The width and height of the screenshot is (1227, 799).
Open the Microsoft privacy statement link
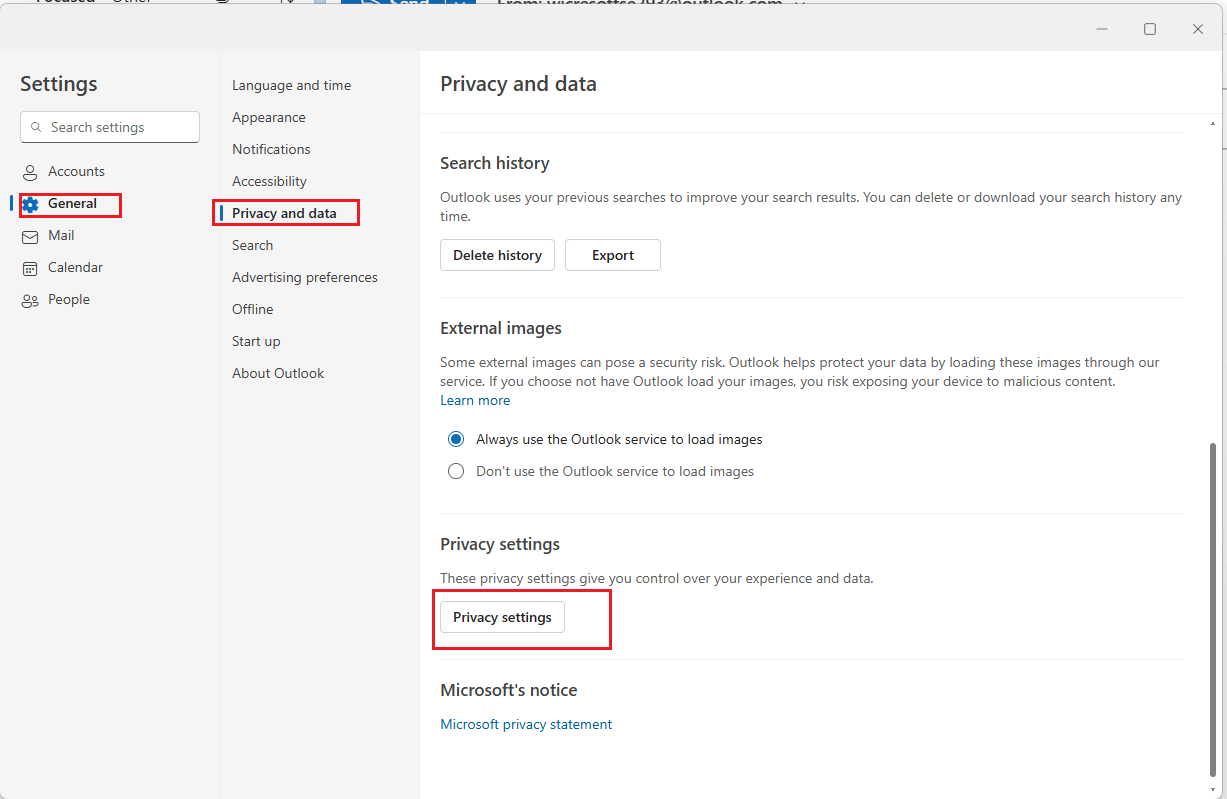[x=526, y=724]
